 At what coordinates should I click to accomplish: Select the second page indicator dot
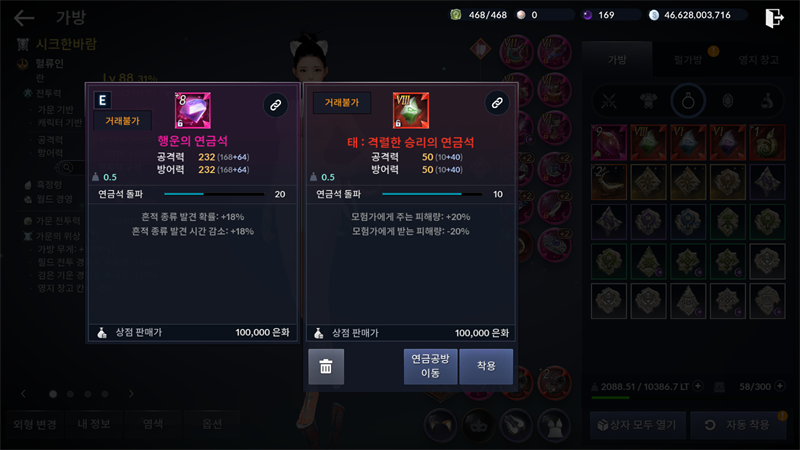click(70, 394)
